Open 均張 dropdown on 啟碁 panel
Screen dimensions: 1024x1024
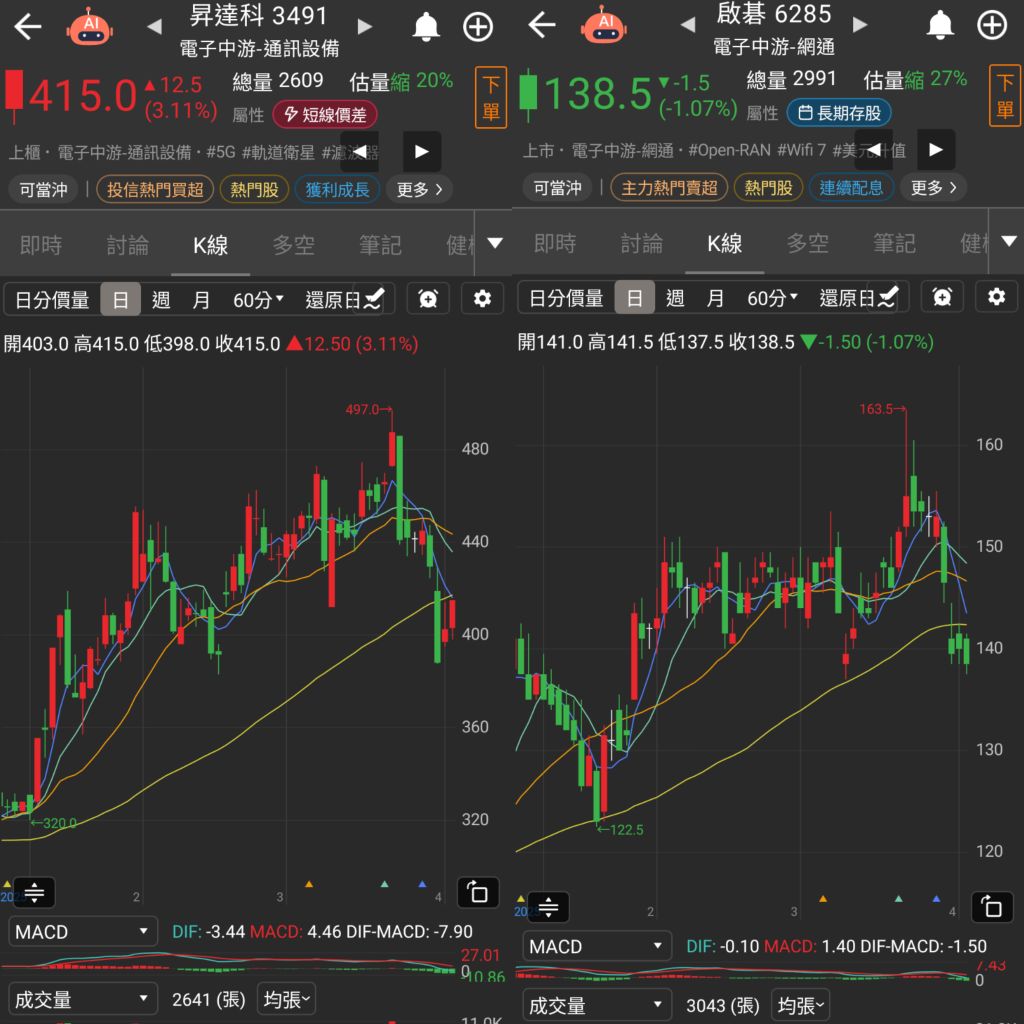(x=800, y=1005)
